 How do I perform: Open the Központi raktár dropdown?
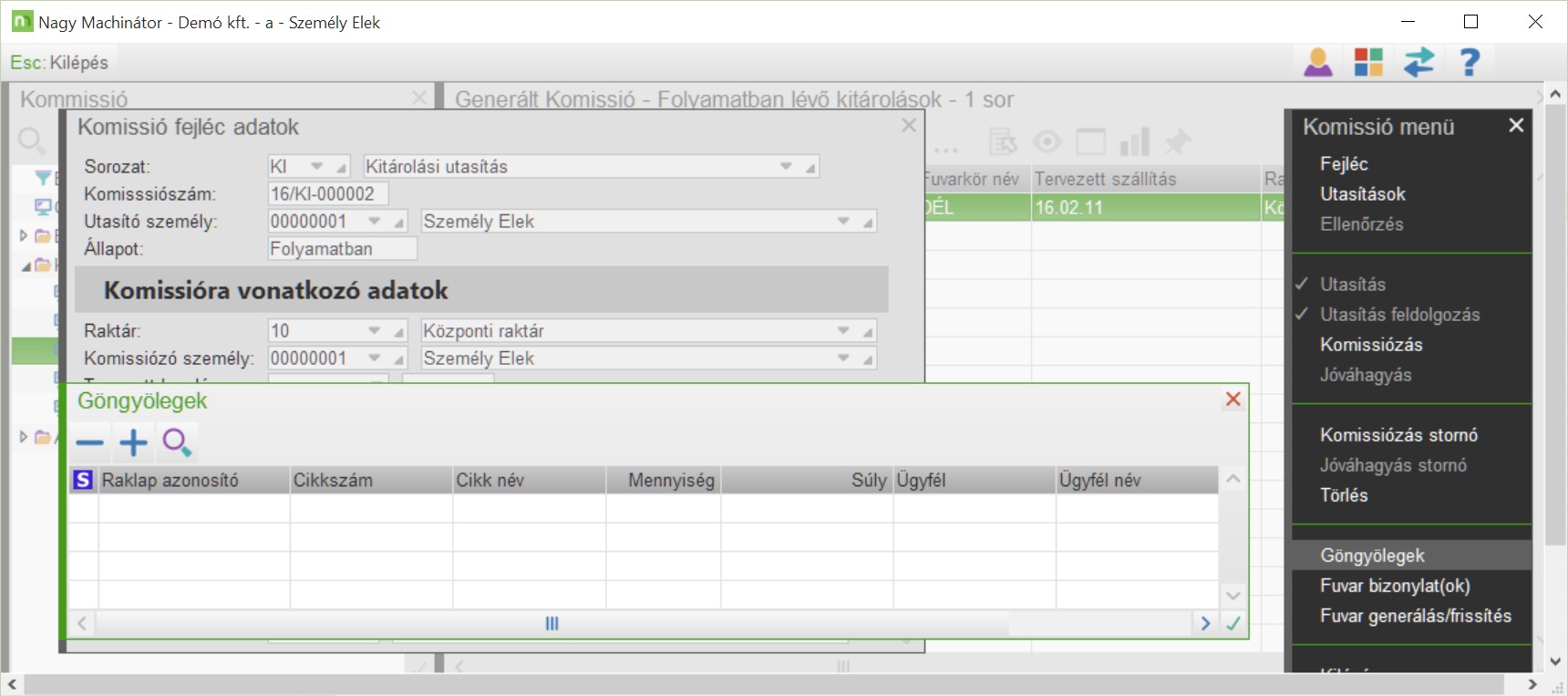pos(843,330)
